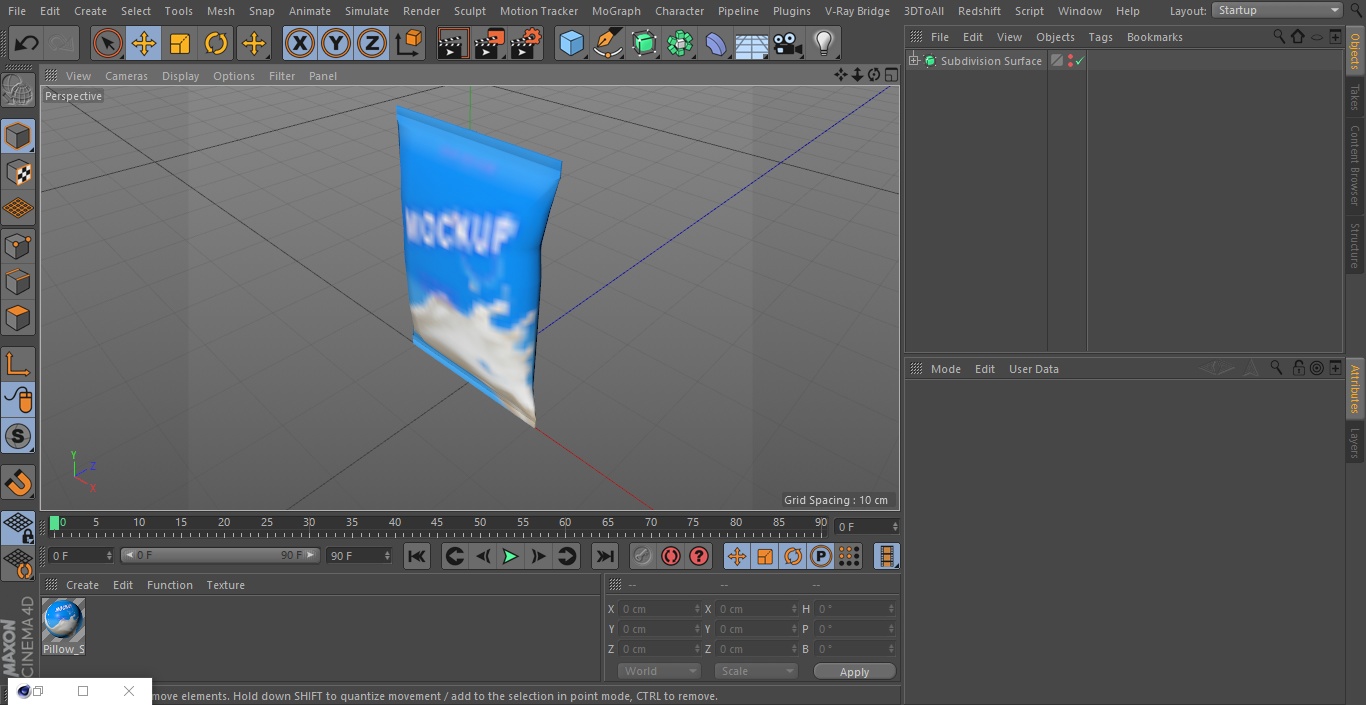
Task: Toggle the coordinate system icon
Action: pos(409,43)
